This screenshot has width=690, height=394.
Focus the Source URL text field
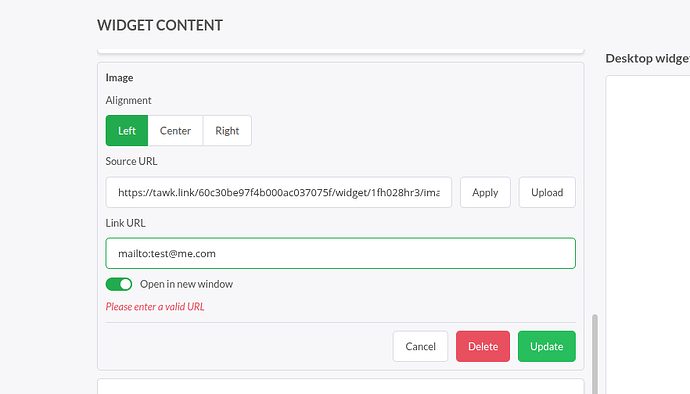279,192
